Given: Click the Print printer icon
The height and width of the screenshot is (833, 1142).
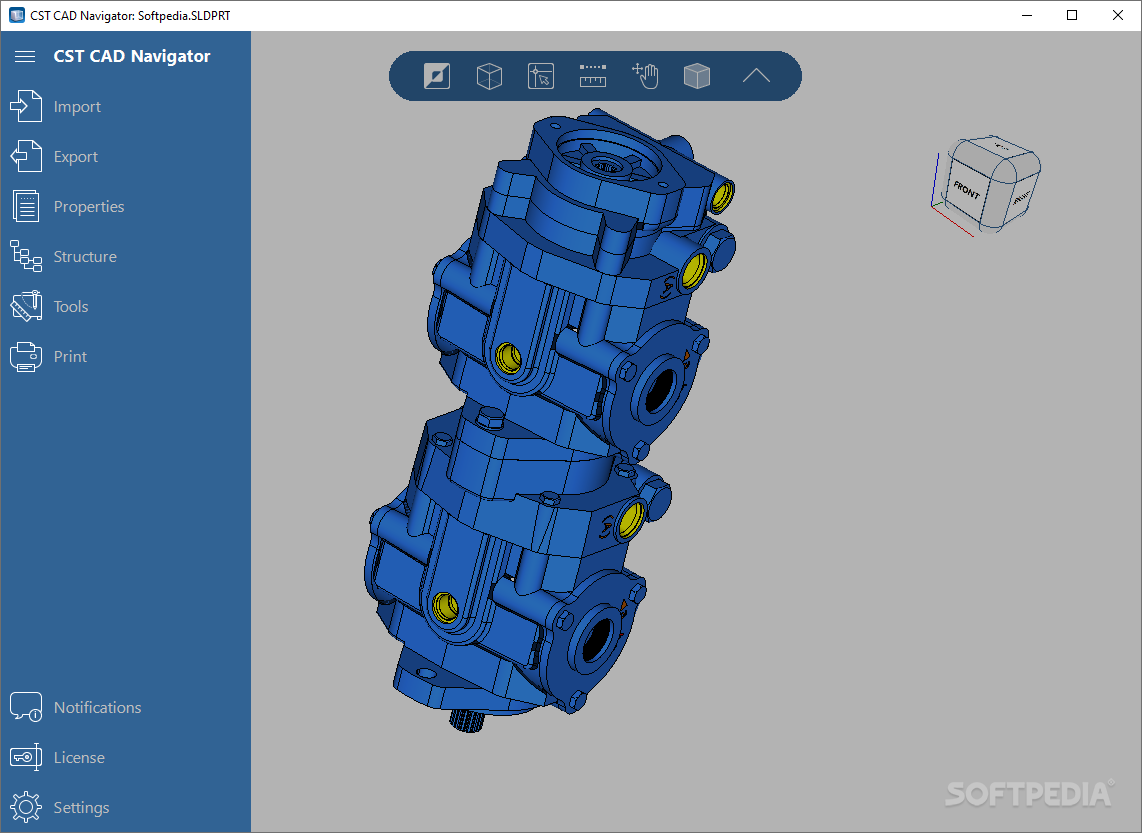Looking at the screenshot, I should click(25, 357).
